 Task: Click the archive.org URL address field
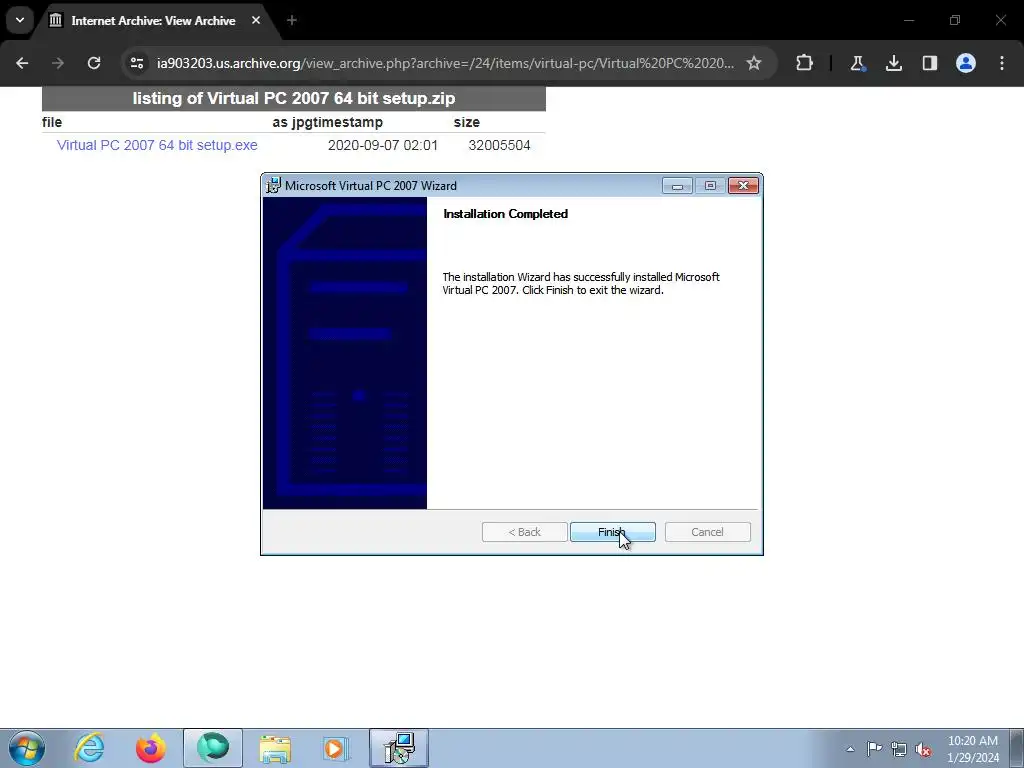pyautogui.click(x=445, y=63)
